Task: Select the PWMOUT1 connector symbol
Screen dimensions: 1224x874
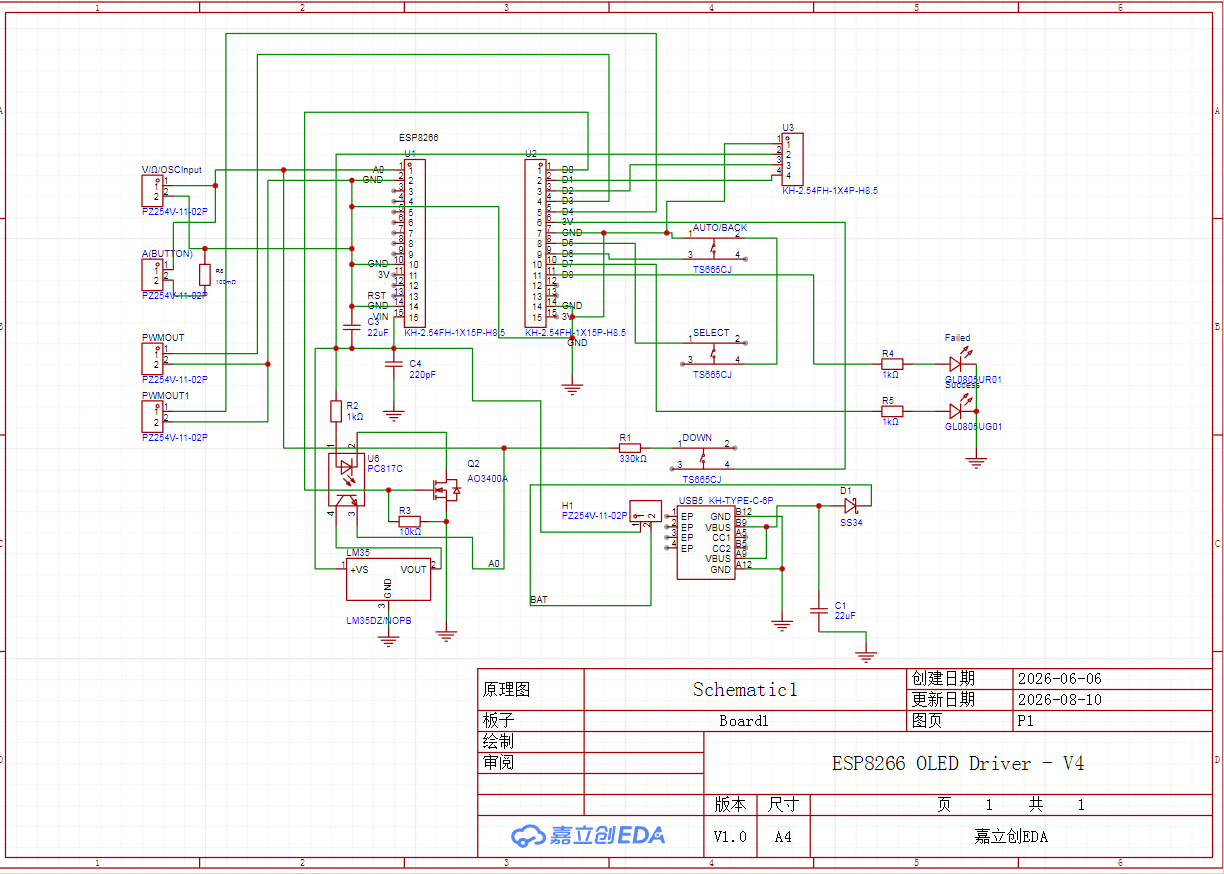Action: tap(152, 416)
